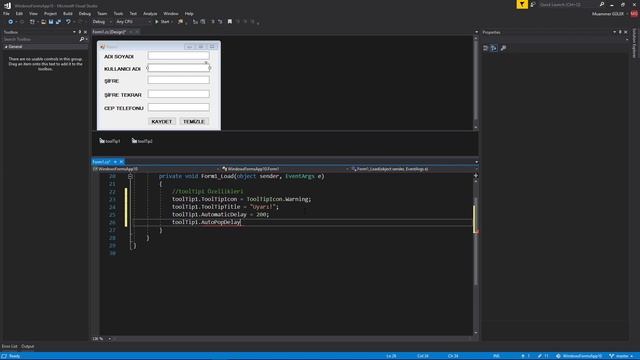640x360 pixels.
Task: Click the Navigate Backward toolbar icon
Action: 11,22
